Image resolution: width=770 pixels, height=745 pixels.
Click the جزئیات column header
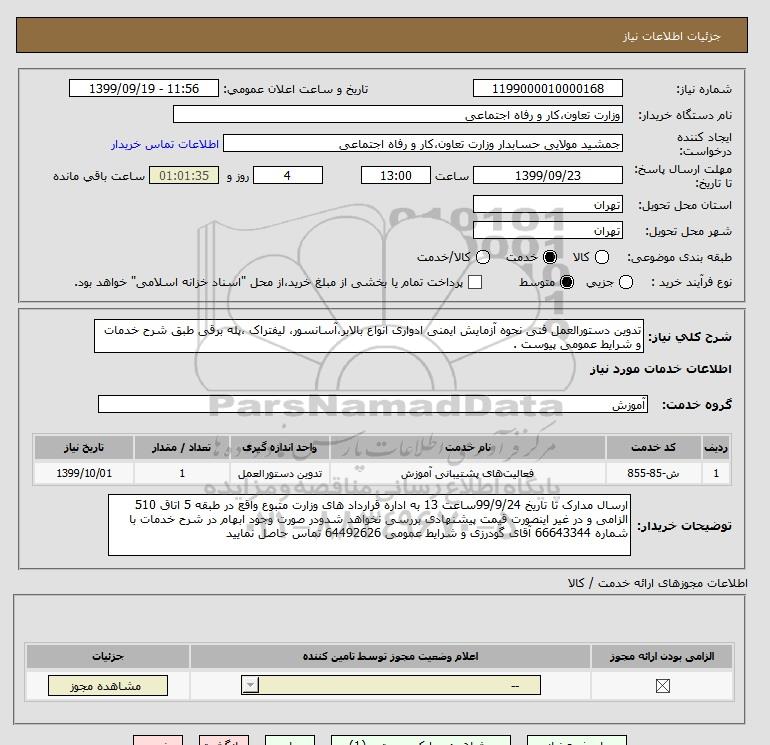click(108, 656)
